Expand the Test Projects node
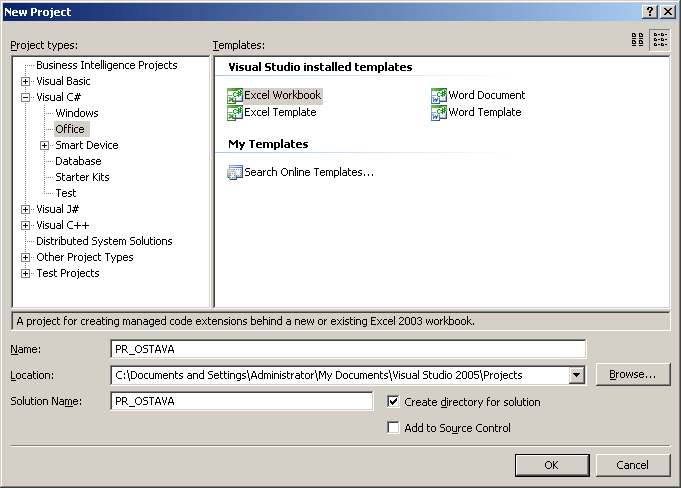681x488 pixels. (26, 274)
